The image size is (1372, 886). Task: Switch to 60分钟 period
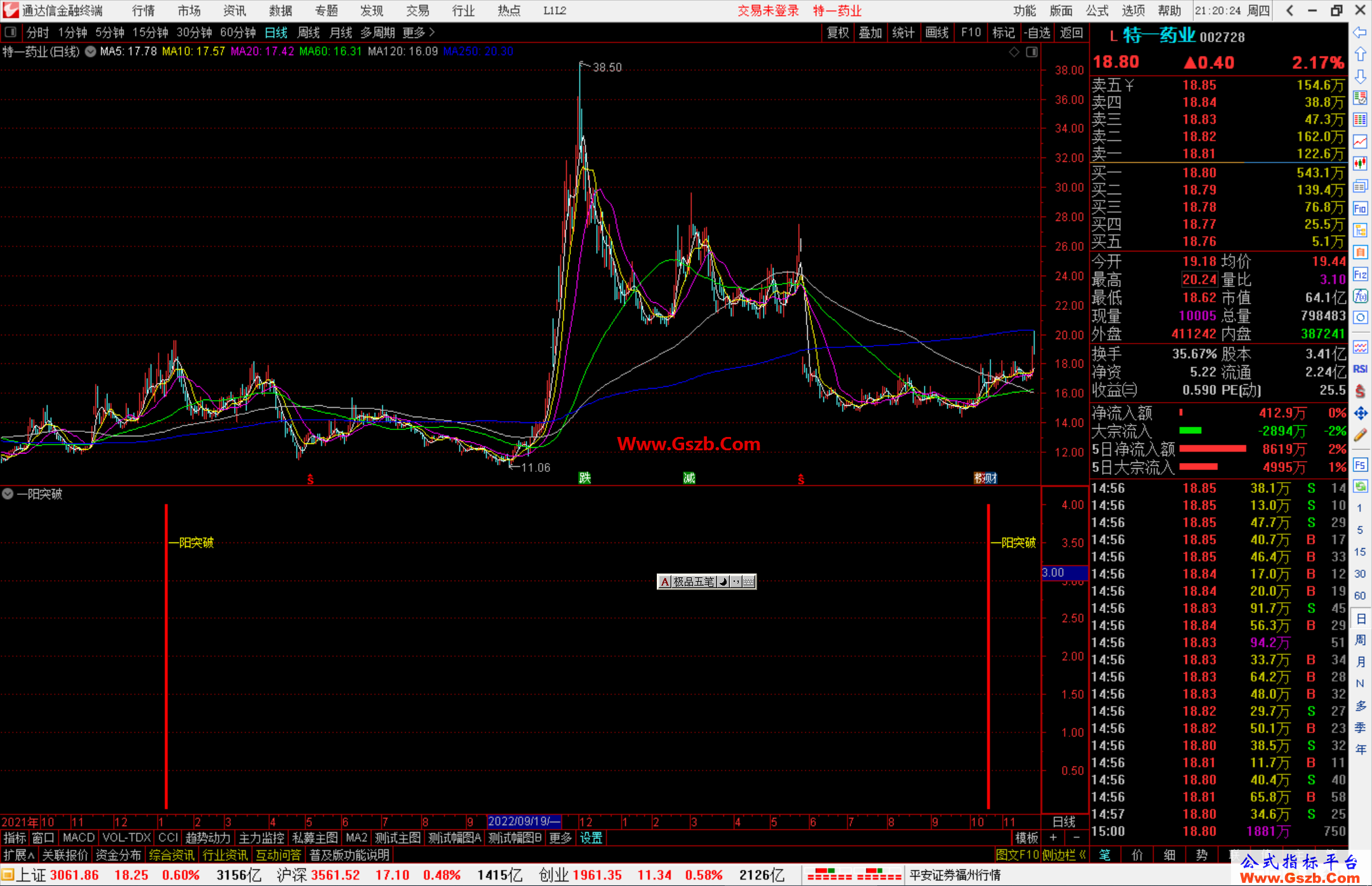pyautogui.click(x=238, y=32)
